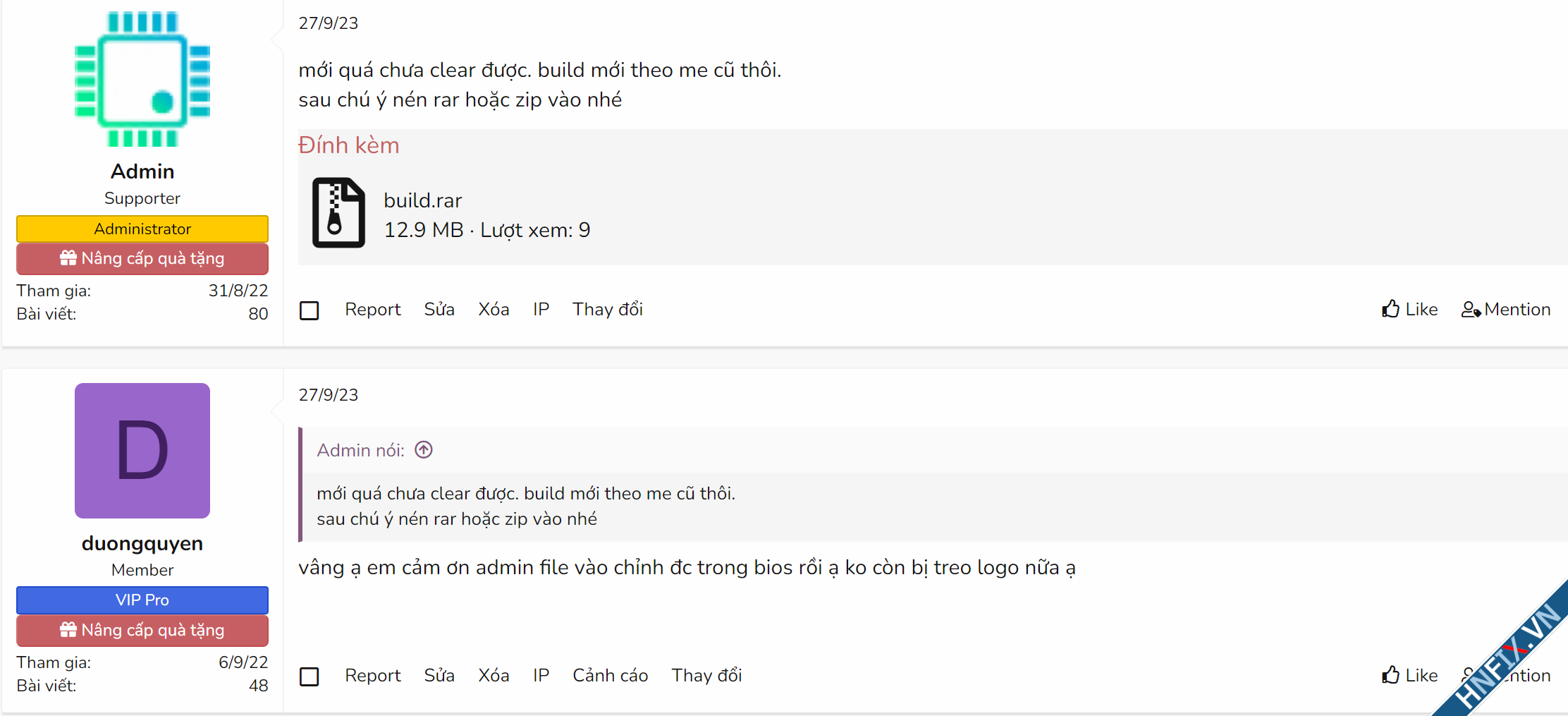Edit duongquyen's post with Sửa

point(439,675)
